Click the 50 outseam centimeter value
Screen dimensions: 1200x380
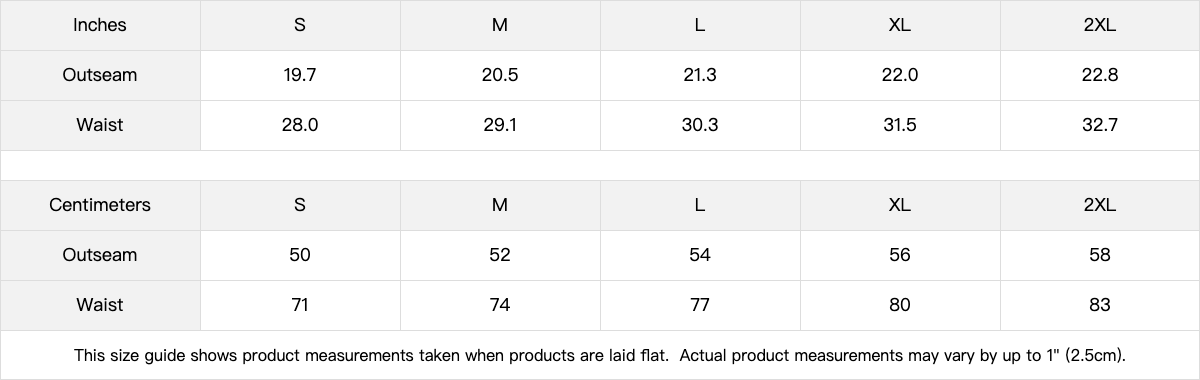[300, 255]
